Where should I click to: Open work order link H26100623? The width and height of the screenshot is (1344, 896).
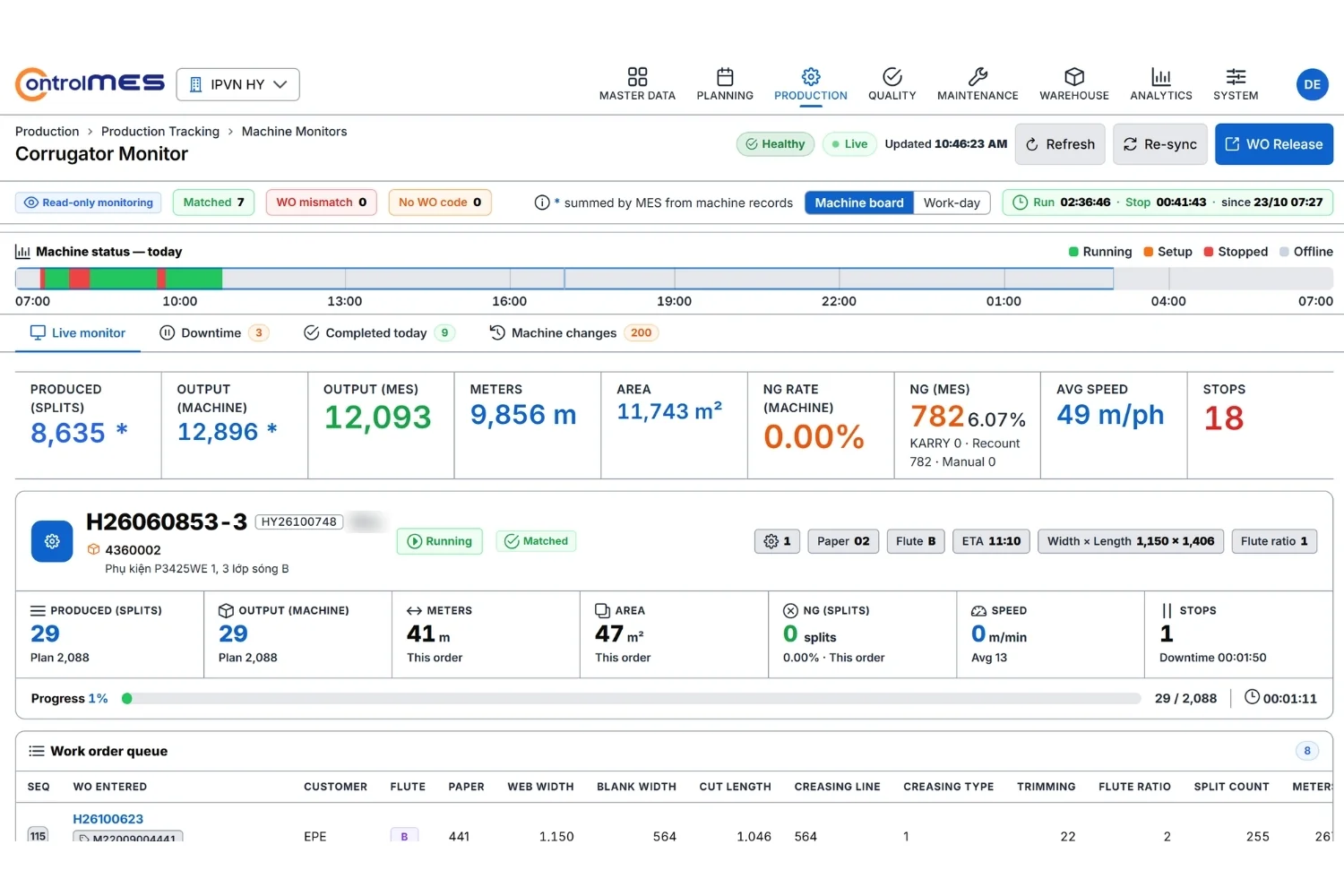click(108, 819)
